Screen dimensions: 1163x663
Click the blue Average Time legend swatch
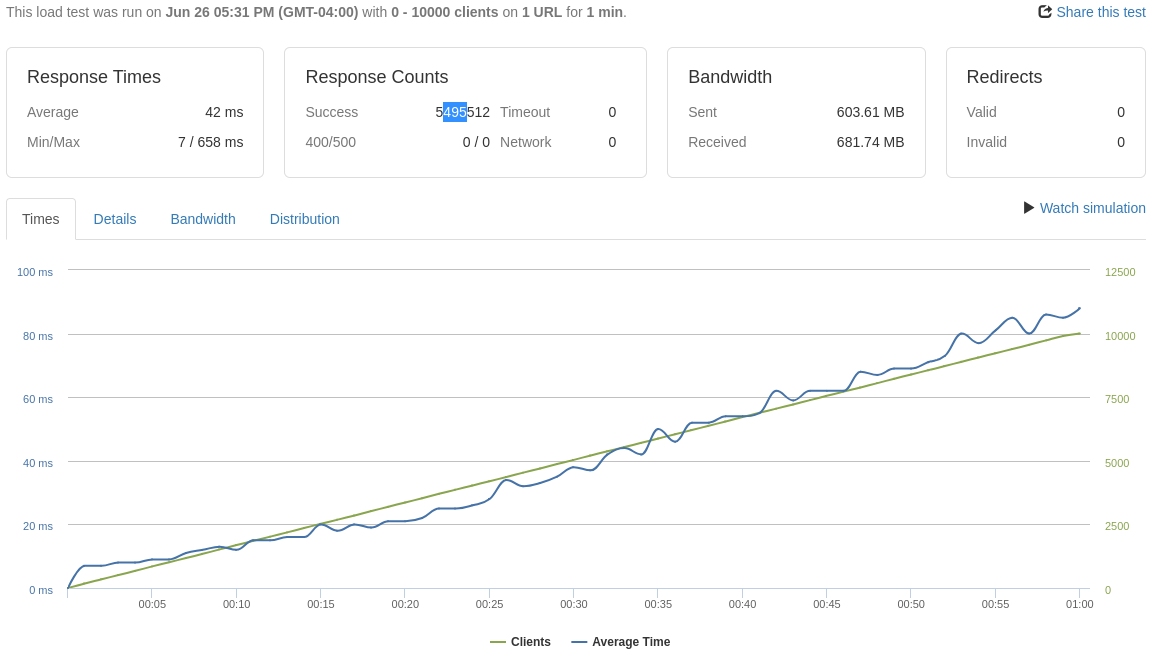tap(579, 642)
